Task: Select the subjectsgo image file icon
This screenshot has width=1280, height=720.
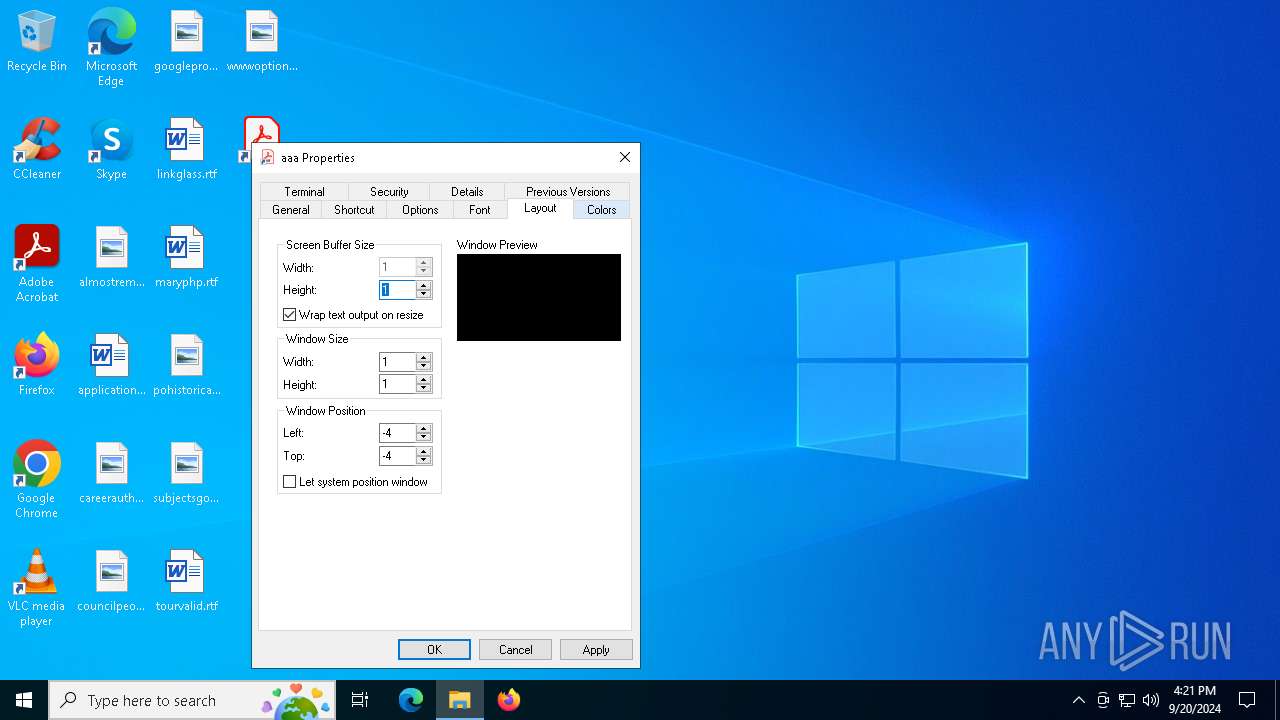Action: pos(186,474)
